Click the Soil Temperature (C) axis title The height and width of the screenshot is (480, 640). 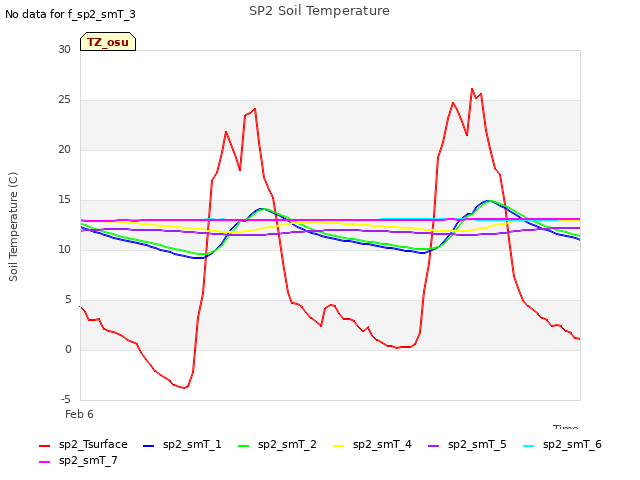pos(13,227)
